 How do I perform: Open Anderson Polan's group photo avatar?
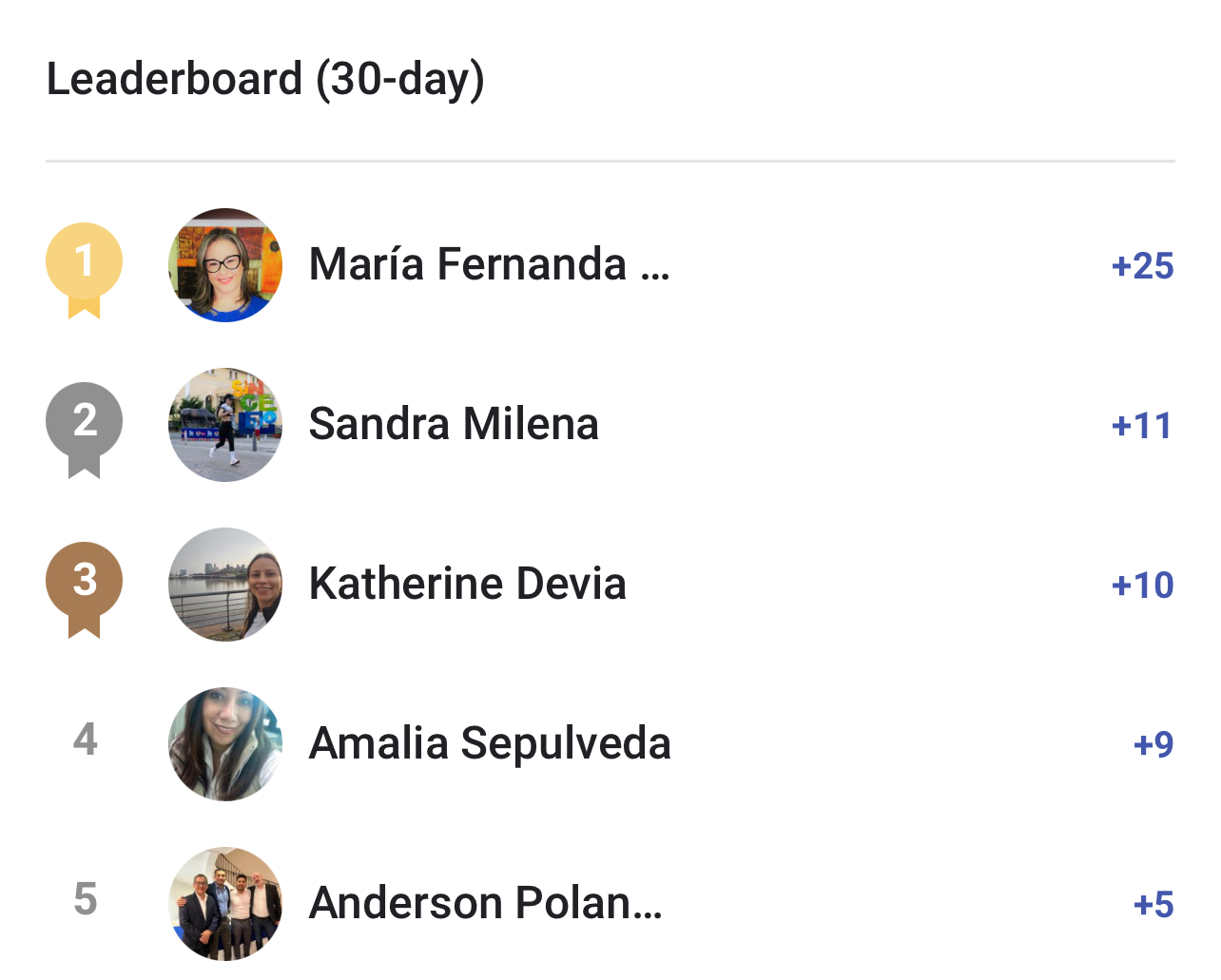pos(225,904)
